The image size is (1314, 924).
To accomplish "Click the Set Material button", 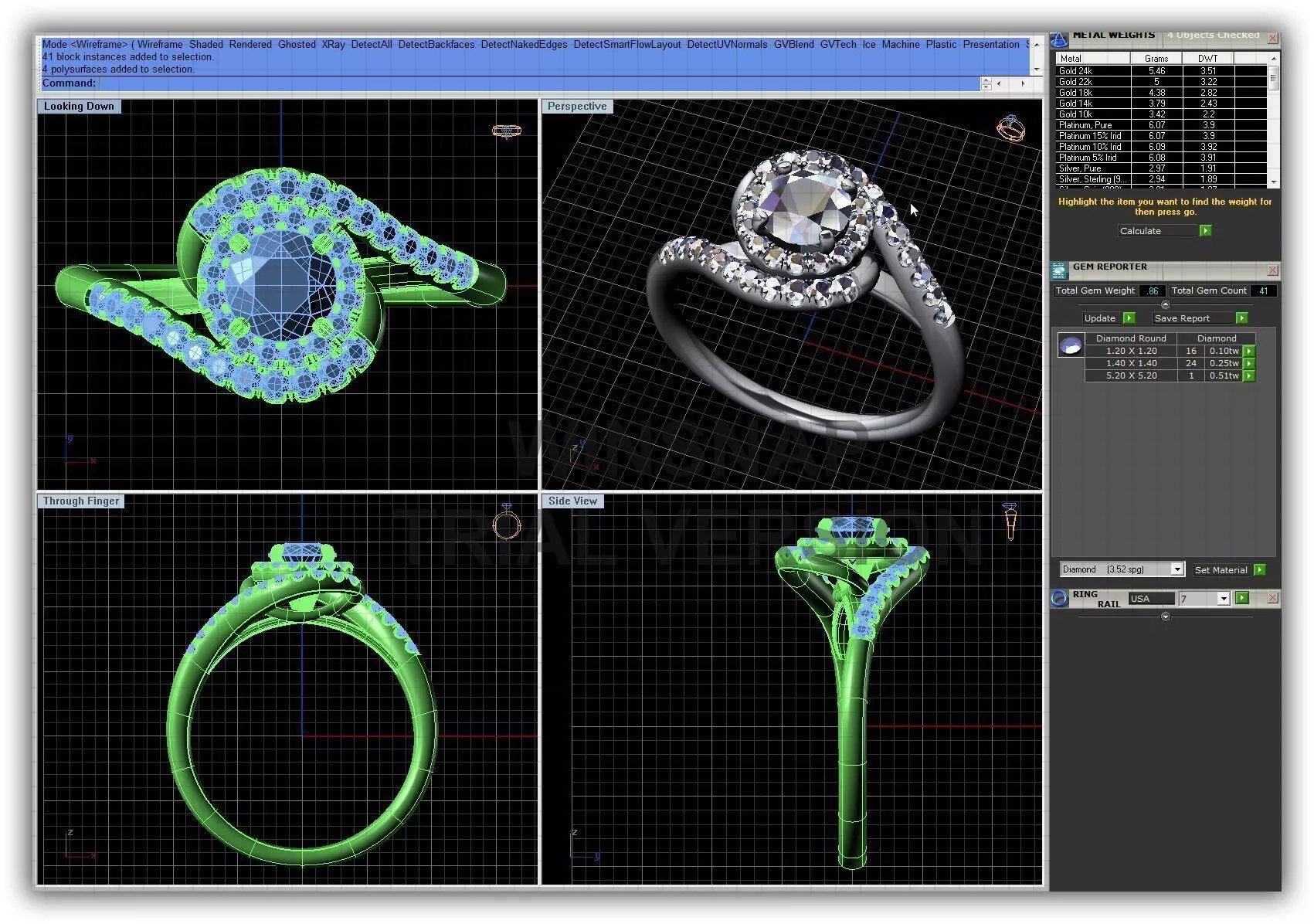I will tap(1222, 570).
